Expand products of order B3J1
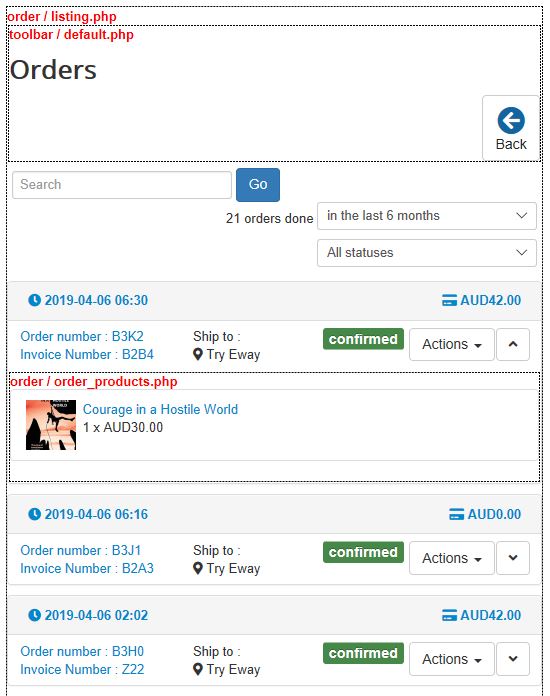Viewport: 550px width, 696px height. coord(513,558)
